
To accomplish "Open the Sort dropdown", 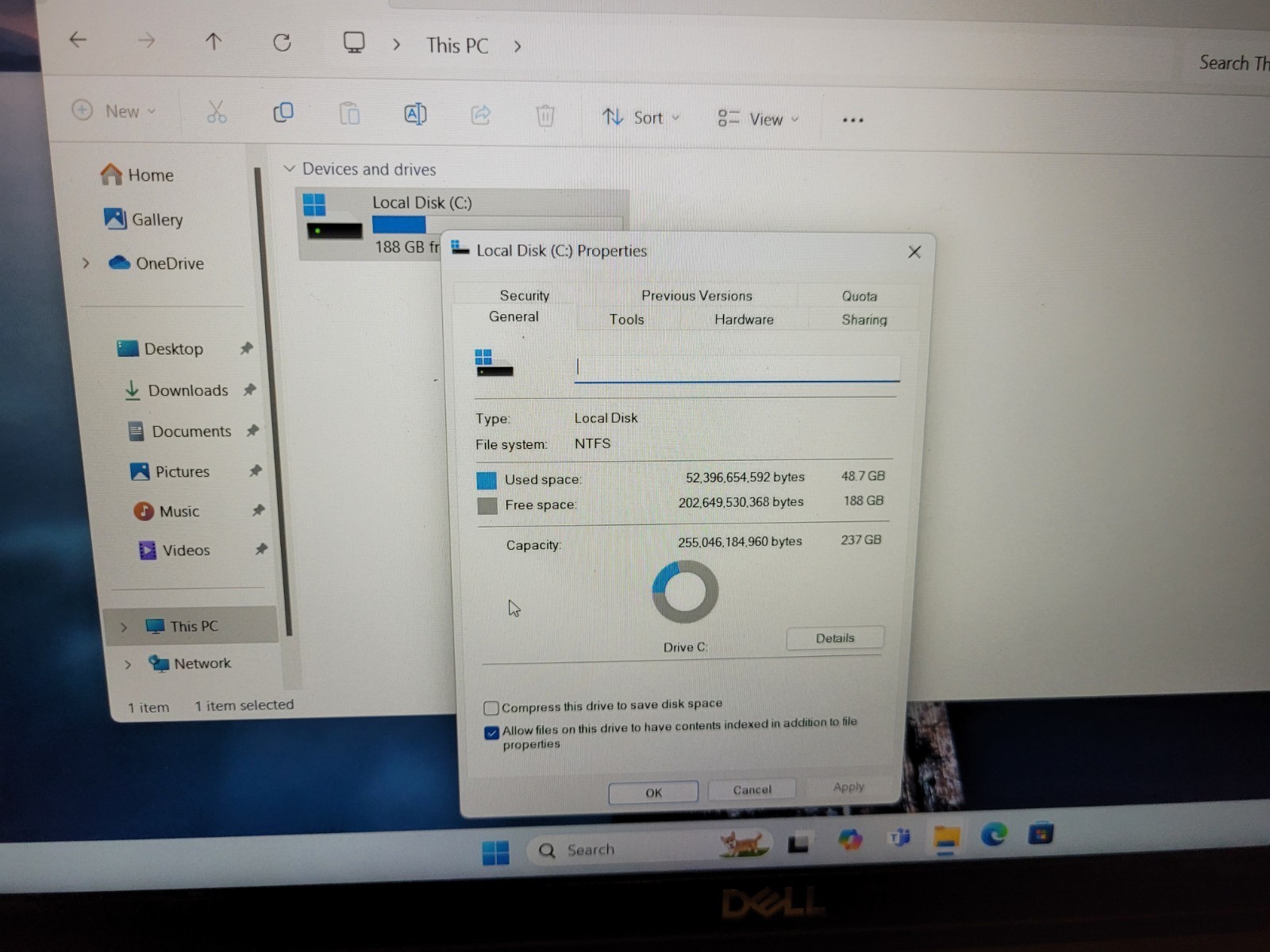I will 641,118.
